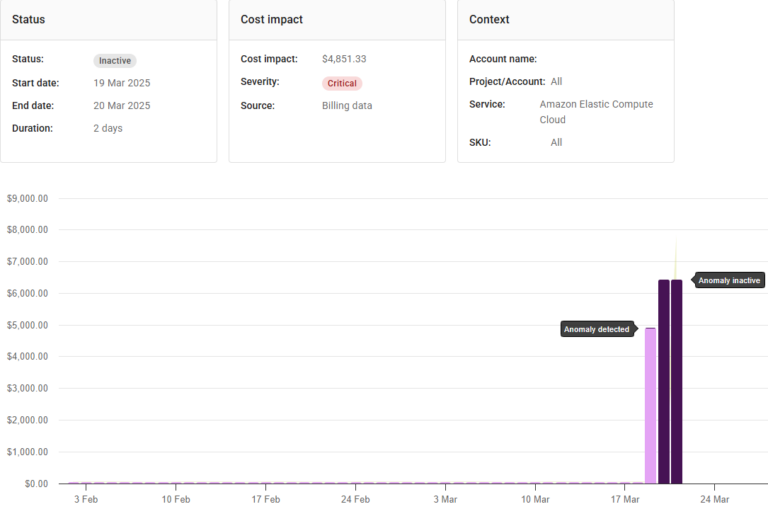Click the Anomaly inactive chart label

coord(729,280)
